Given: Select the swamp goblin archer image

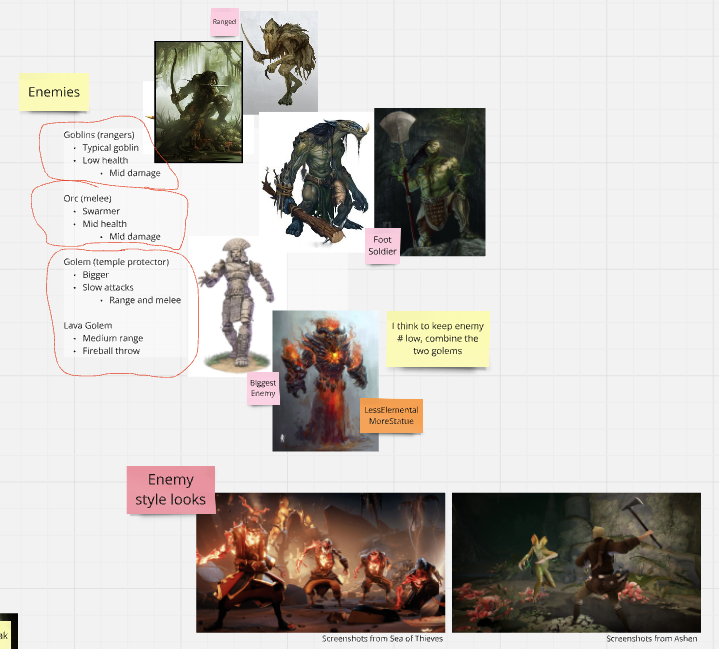Looking at the screenshot, I should [x=198, y=102].
